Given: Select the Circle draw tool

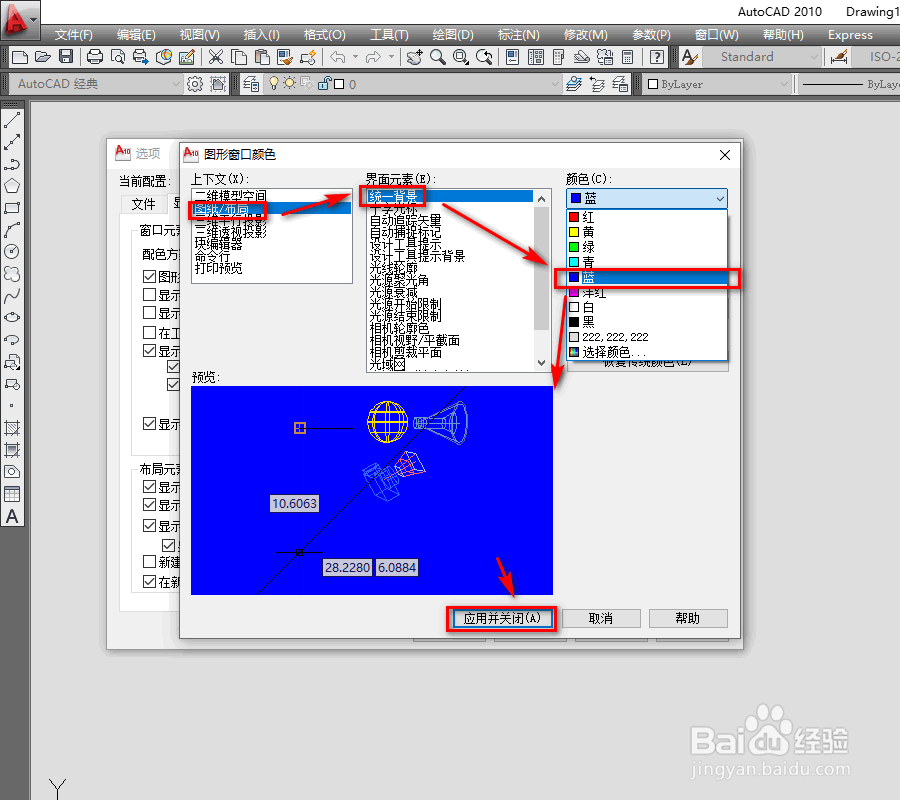Looking at the screenshot, I should click(12, 251).
